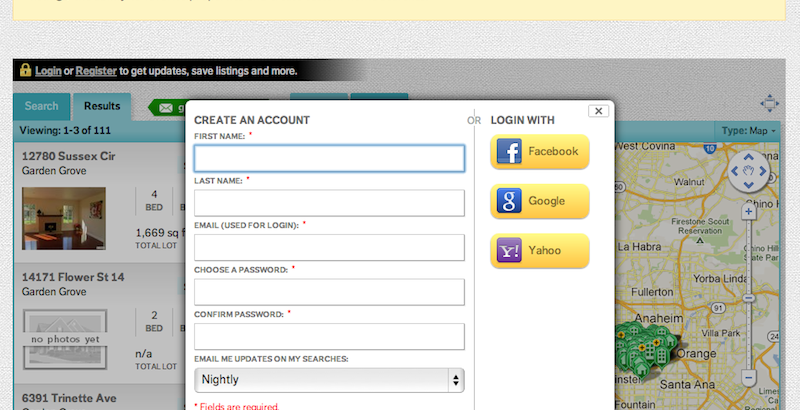Click the green envelope email icon
This screenshot has width=800, height=410.
pyautogui.click(x=166, y=108)
